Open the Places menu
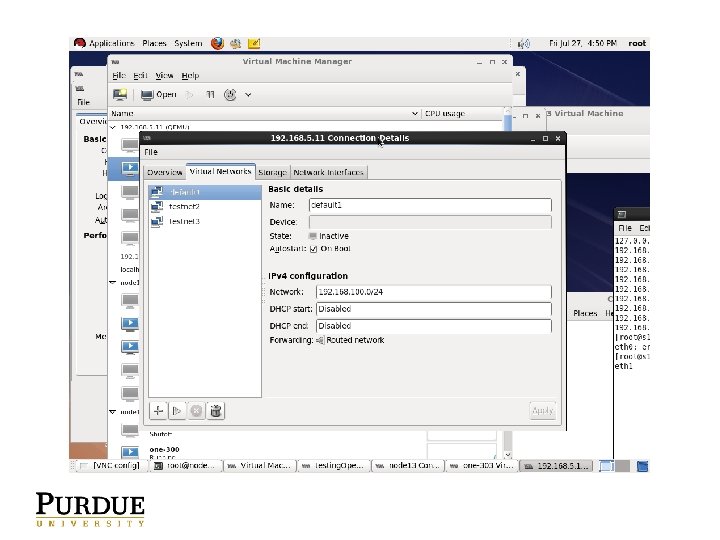This screenshot has height=540, width=720. (154, 43)
